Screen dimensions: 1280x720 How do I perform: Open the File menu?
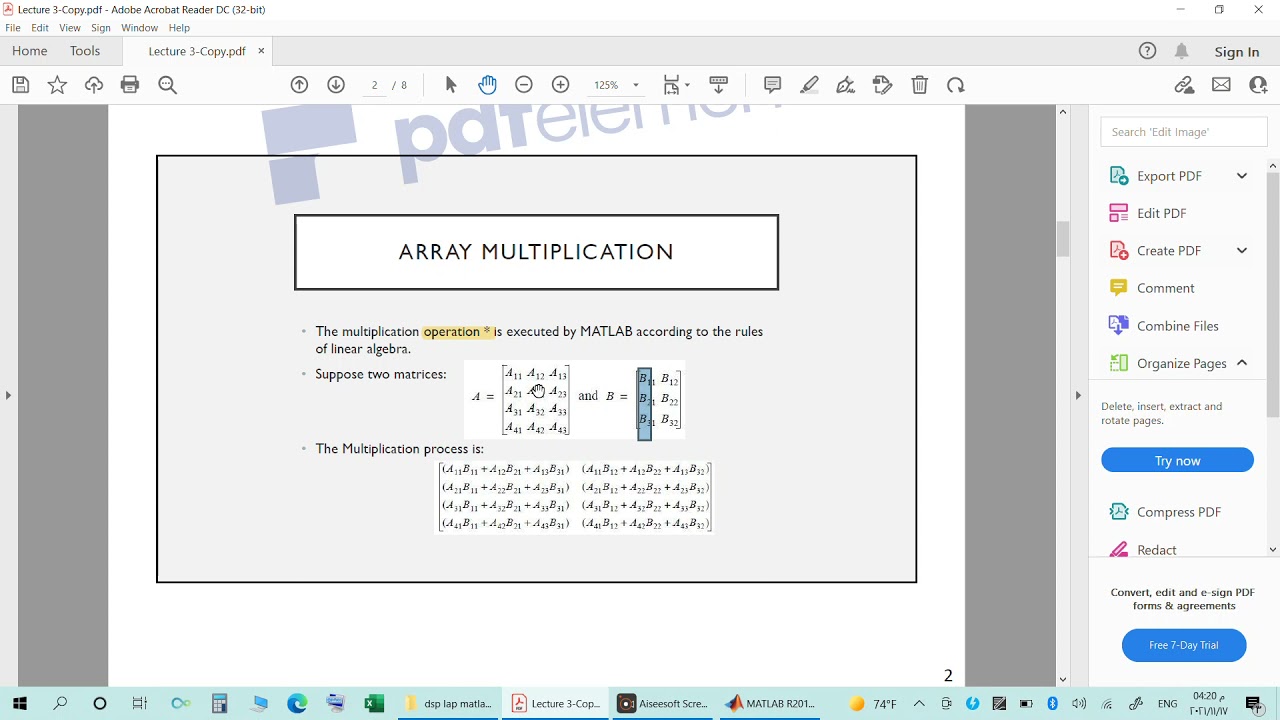13,28
